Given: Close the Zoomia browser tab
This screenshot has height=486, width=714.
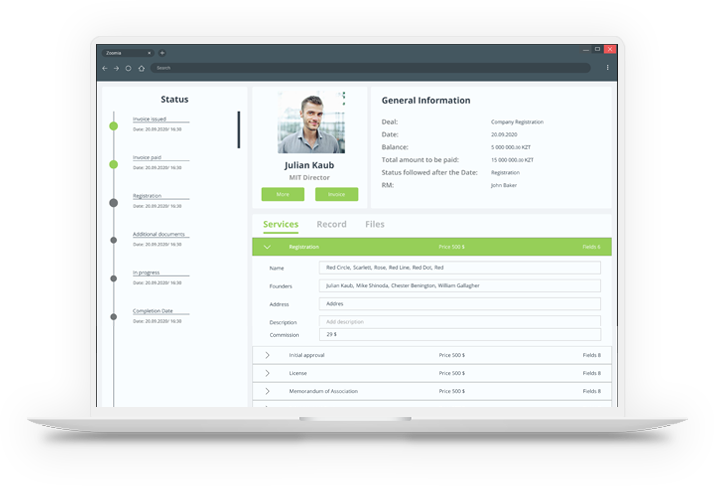Looking at the screenshot, I should 149,52.
